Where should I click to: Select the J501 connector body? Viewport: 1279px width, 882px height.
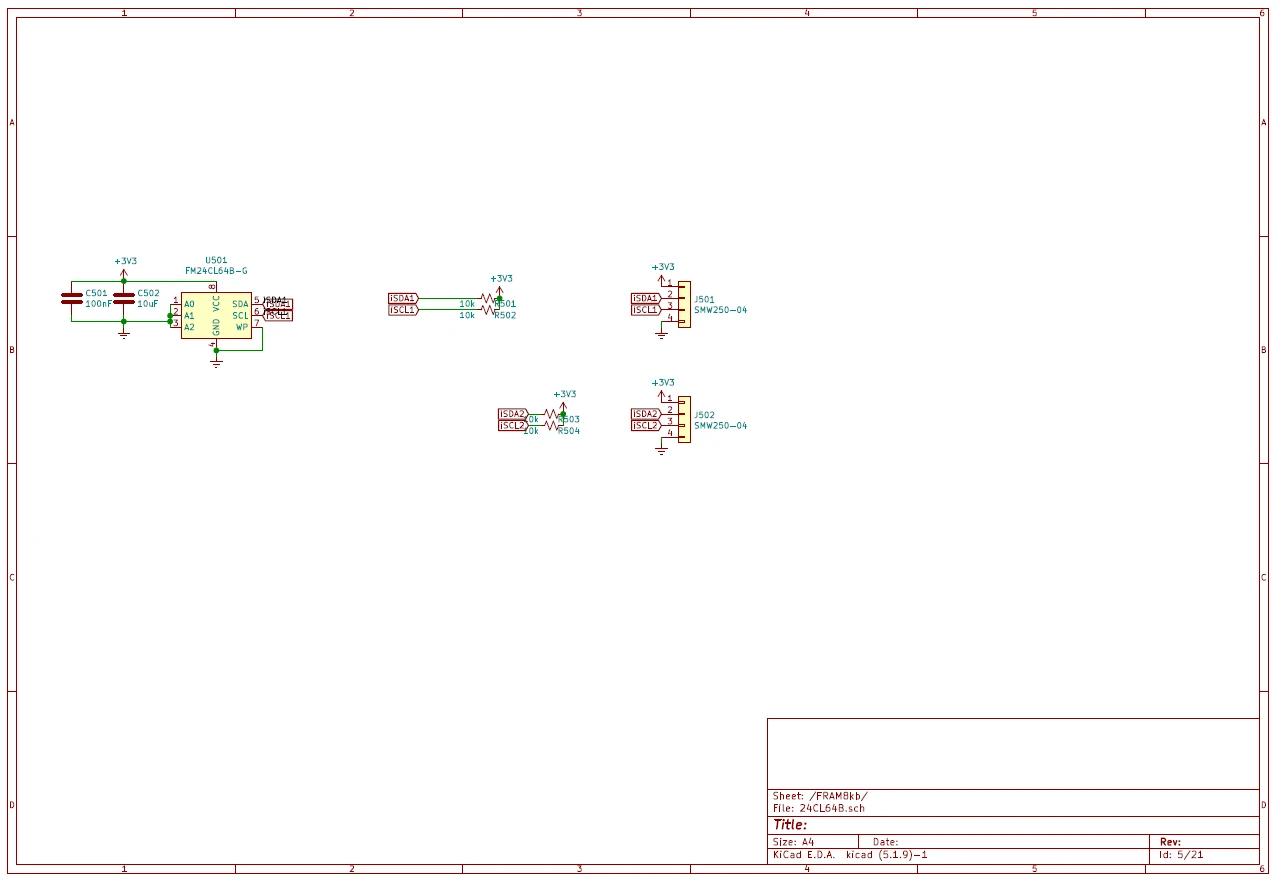point(684,304)
